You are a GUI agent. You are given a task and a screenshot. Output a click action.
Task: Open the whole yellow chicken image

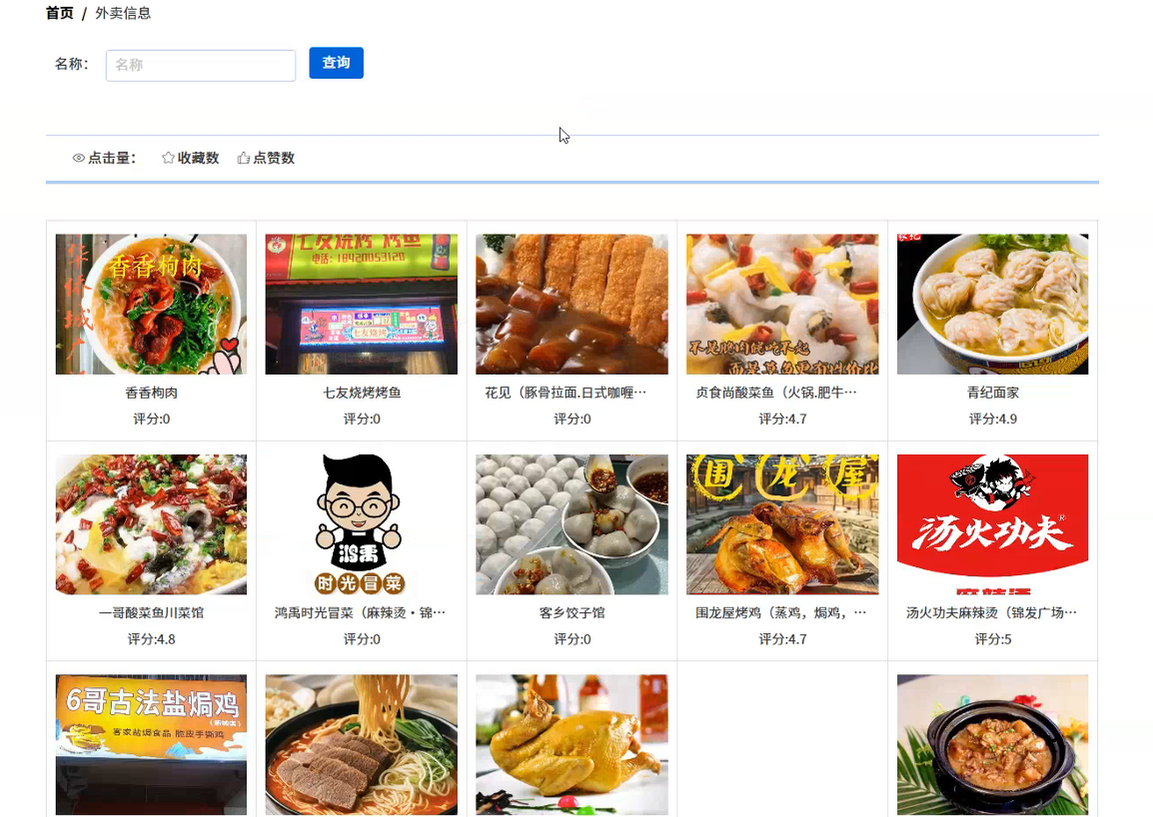[x=572, y=744]
